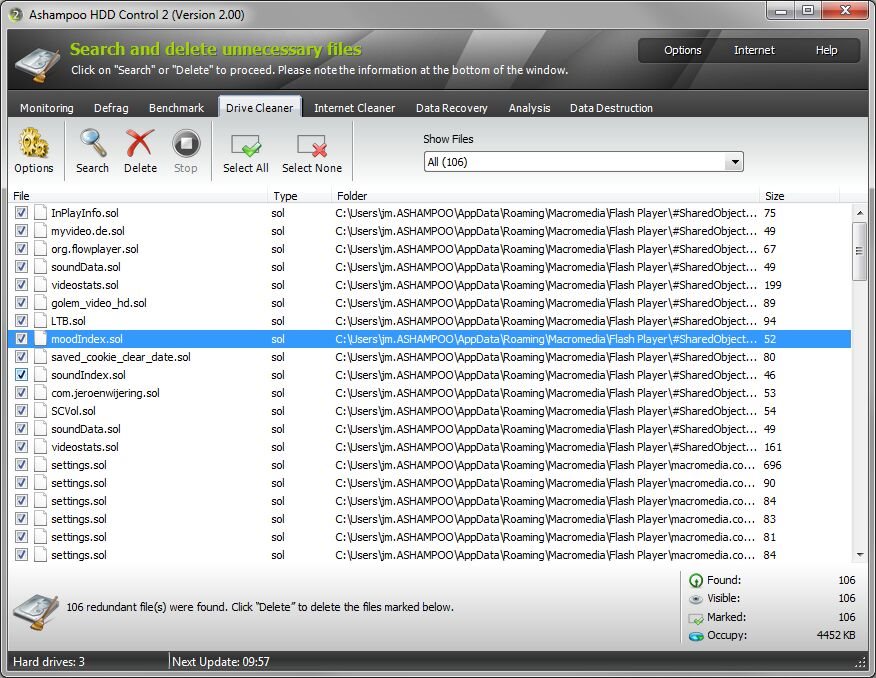Click the scrollbar down arrow
This screenshot has width=876, height=678.
click(859, 555)
